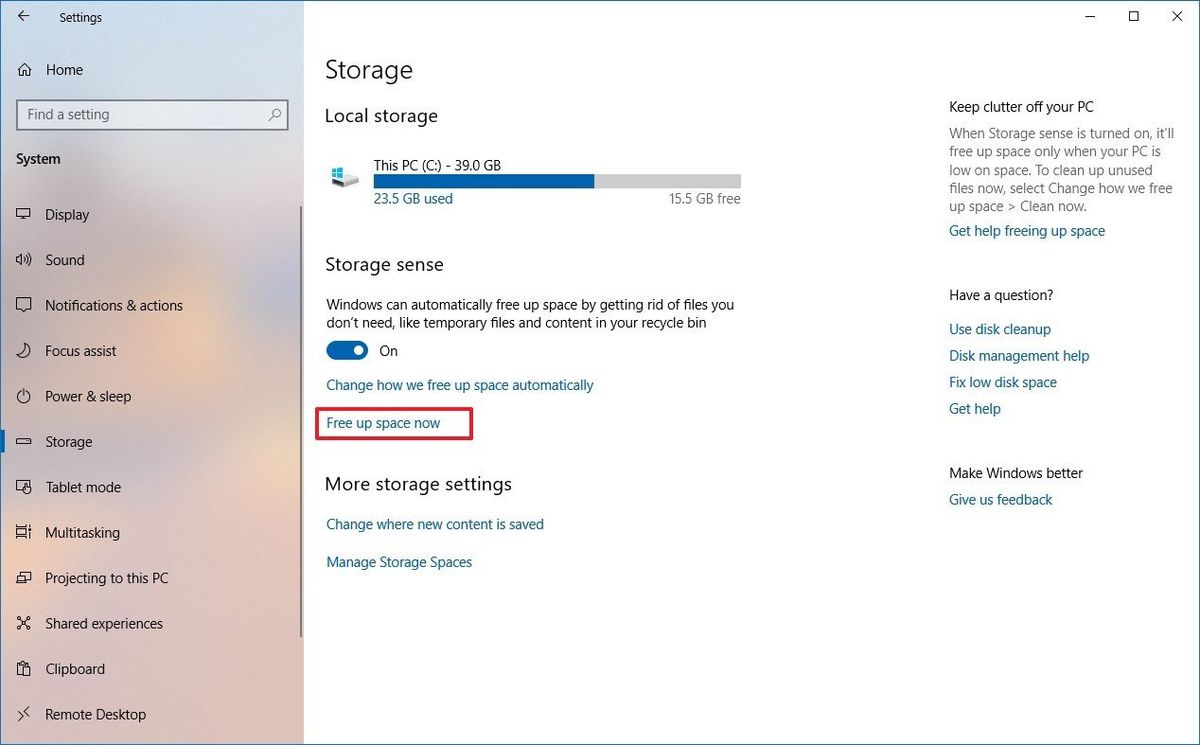Turn off Storage sense toggle
The width and height of the screenshot is (1200, 745).
coord(347,350)
